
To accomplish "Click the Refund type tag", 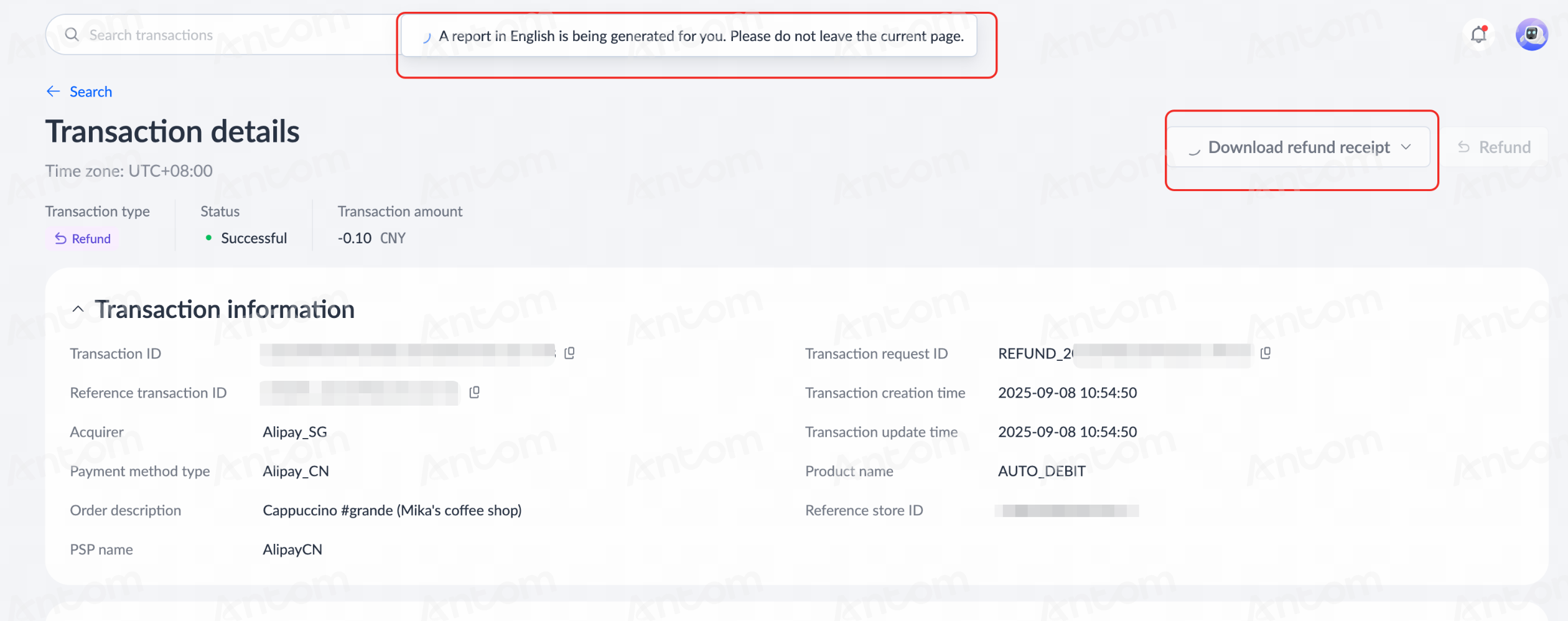I will pyautogui.click(x=82, y=239).
